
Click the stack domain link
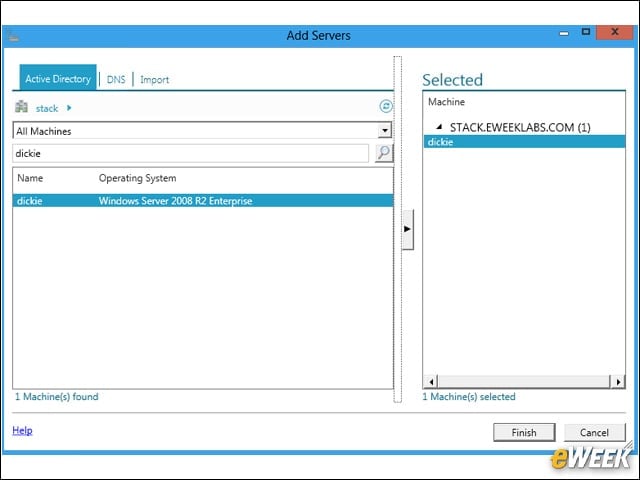click(47, 108)
